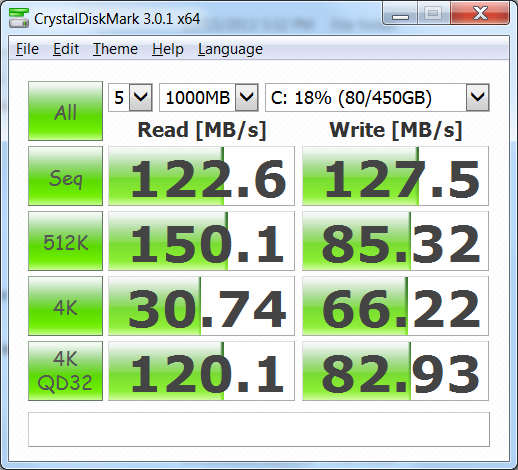
Task: Open the Edit menu
Action: [66, 49]
